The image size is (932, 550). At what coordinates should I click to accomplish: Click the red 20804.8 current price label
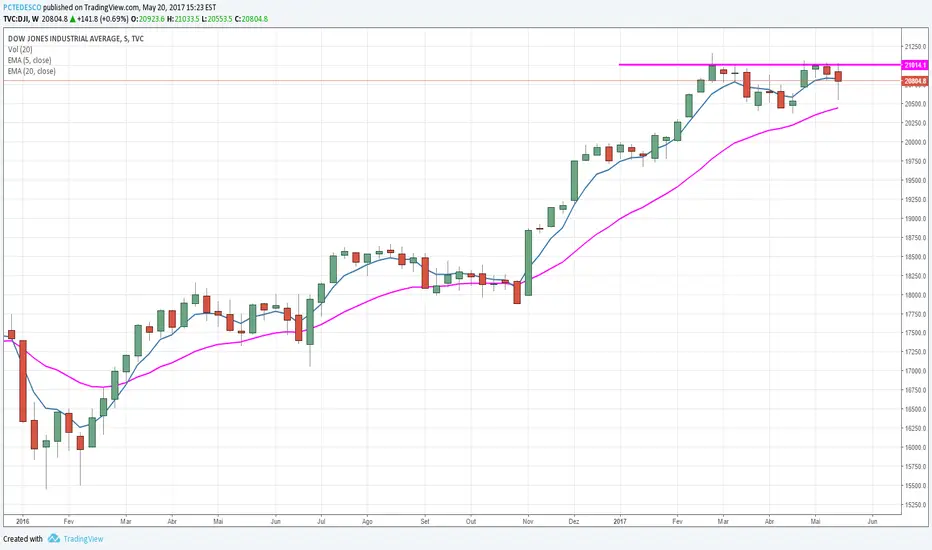point(915,81)
